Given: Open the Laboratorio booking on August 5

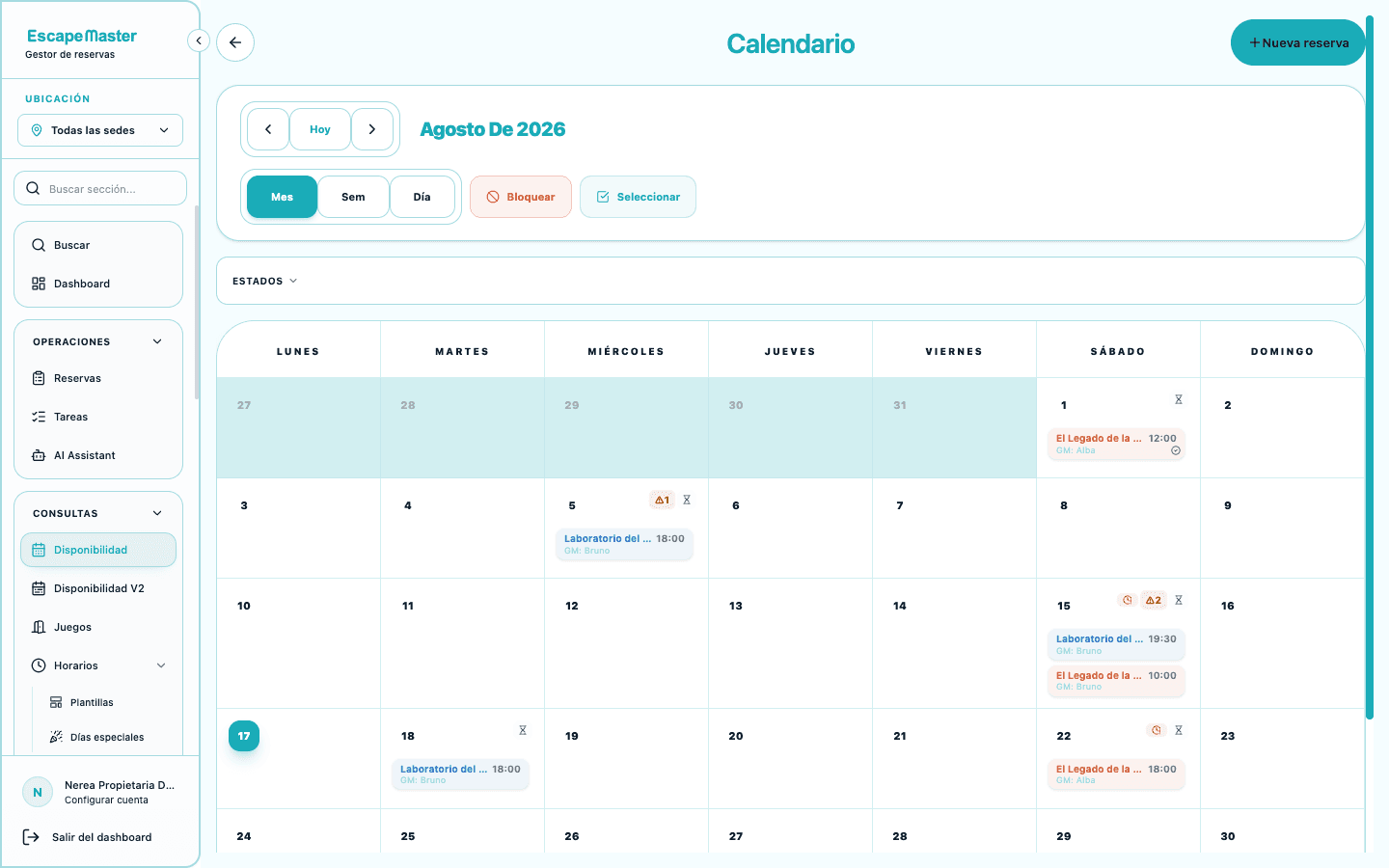Looking at the screenshot, I should point(625,544).
